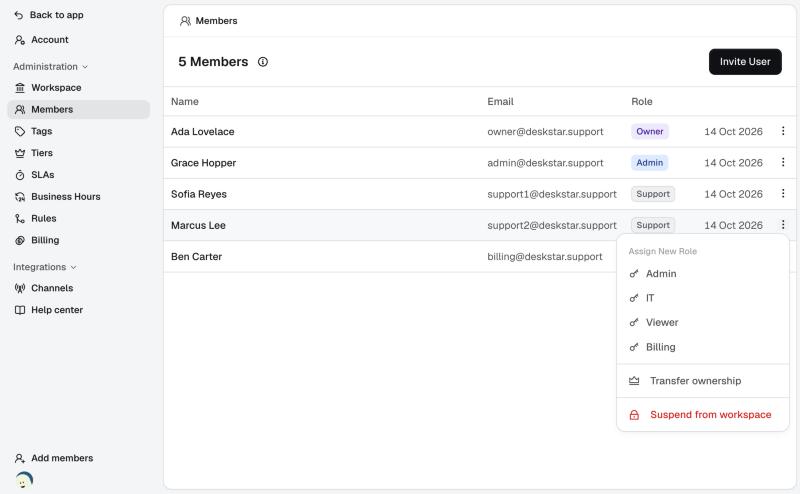Click the Account person icon in sidebar

(20, 40)
